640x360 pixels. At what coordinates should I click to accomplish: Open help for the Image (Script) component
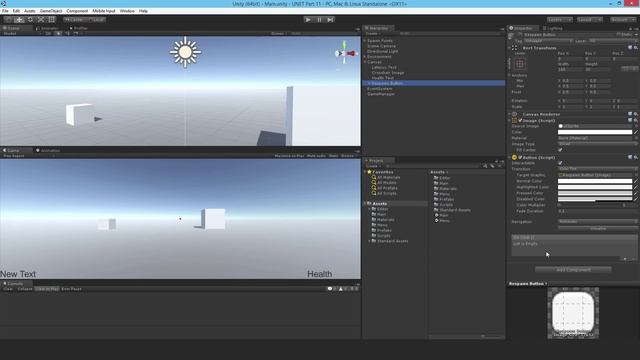click(630, 120)
